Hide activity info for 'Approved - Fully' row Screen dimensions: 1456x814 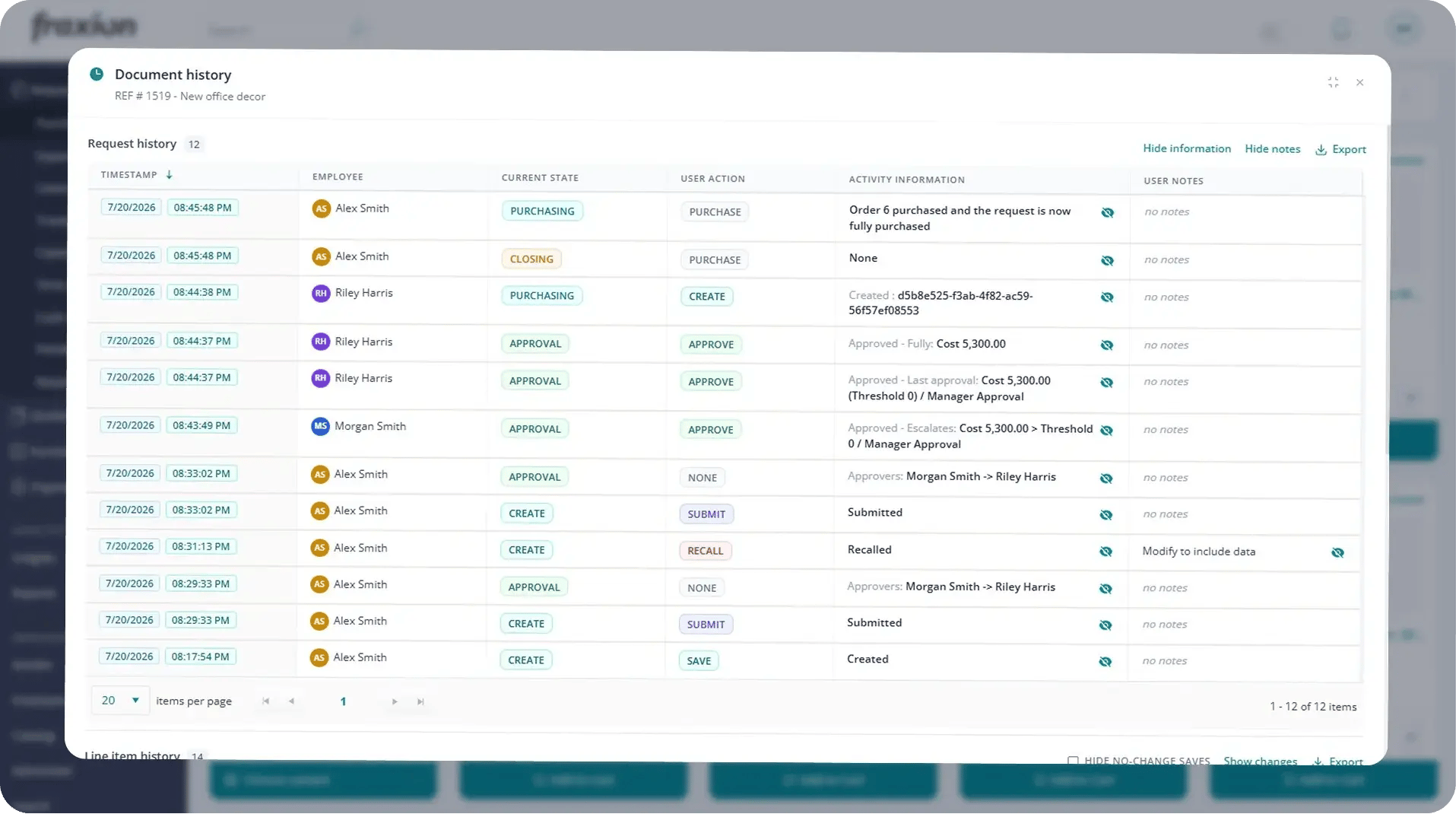(1106, 345)
